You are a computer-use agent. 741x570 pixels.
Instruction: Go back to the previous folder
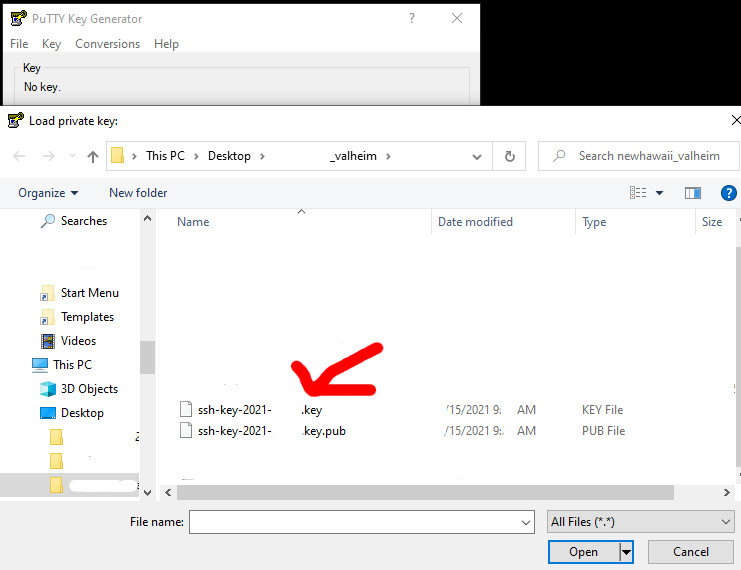click(x=19, y=156)
